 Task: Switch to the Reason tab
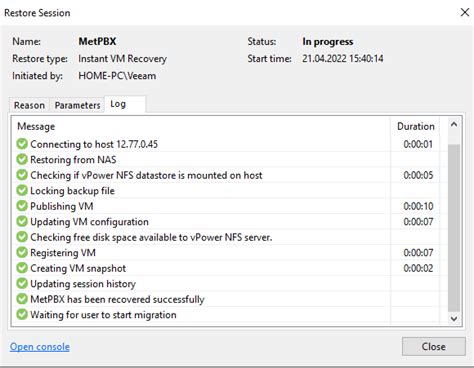[x=29, y=105]
